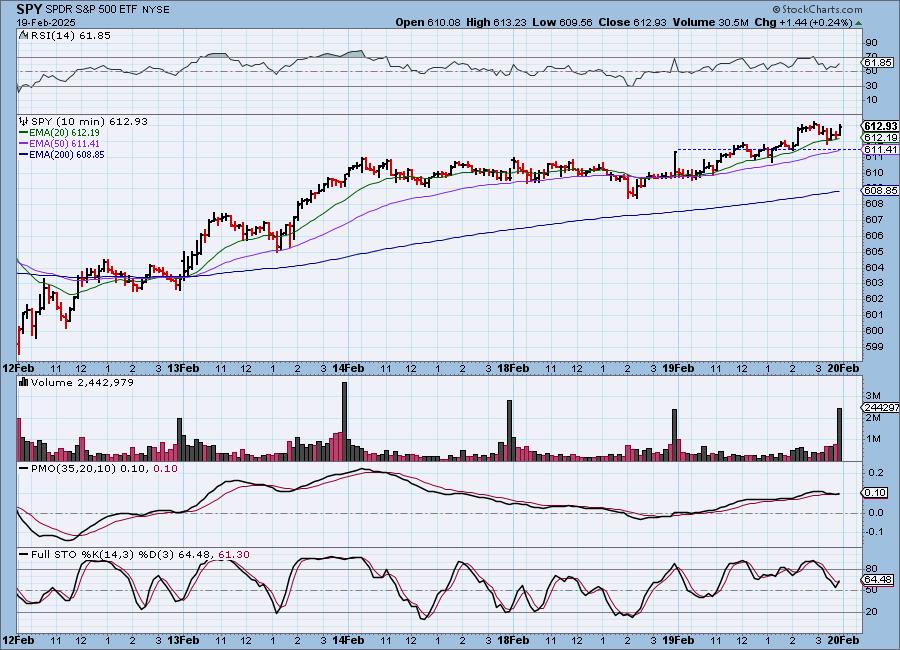Click the volume histogram icon beside Volume label
The image size is (900, 650).
(x=24, y=382)
